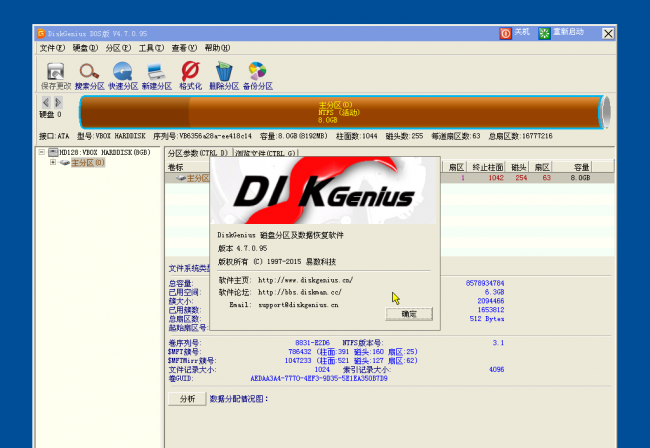
Task: Select HD128:VBOX HARDDISK(8GB) tree item
Action: (105, 153)
